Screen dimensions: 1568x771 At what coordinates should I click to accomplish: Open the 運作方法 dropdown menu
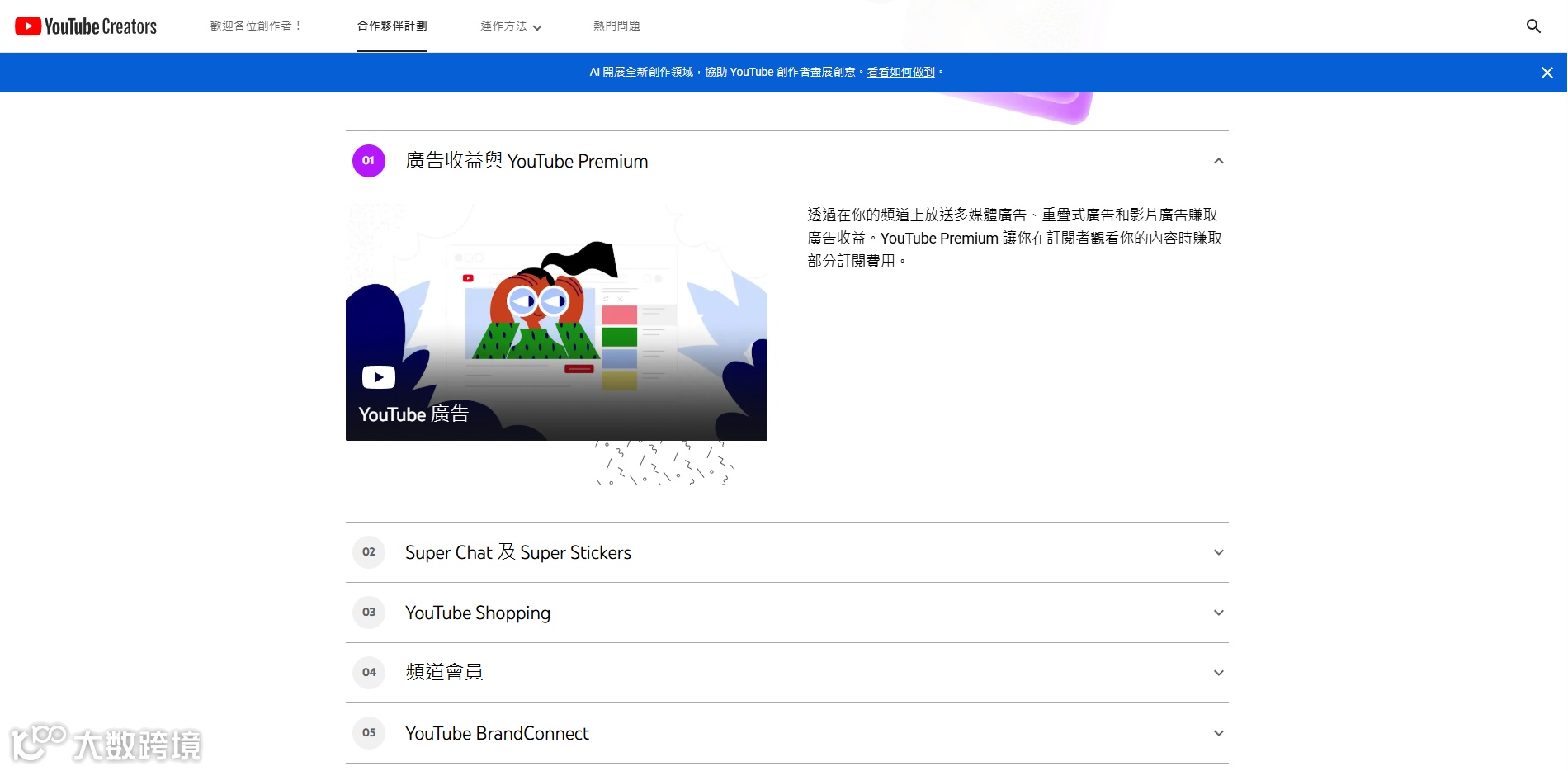pyautogui.click(x=511, y=26)
